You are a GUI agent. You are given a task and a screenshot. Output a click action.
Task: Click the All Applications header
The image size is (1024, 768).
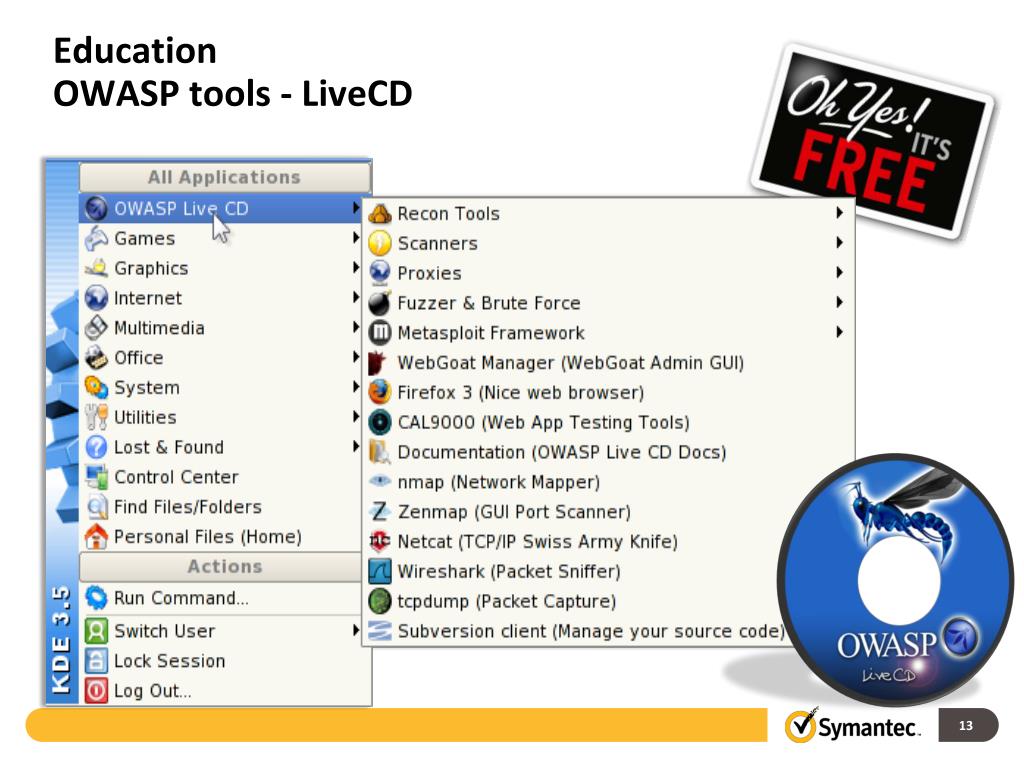click(x=225, y=177)
